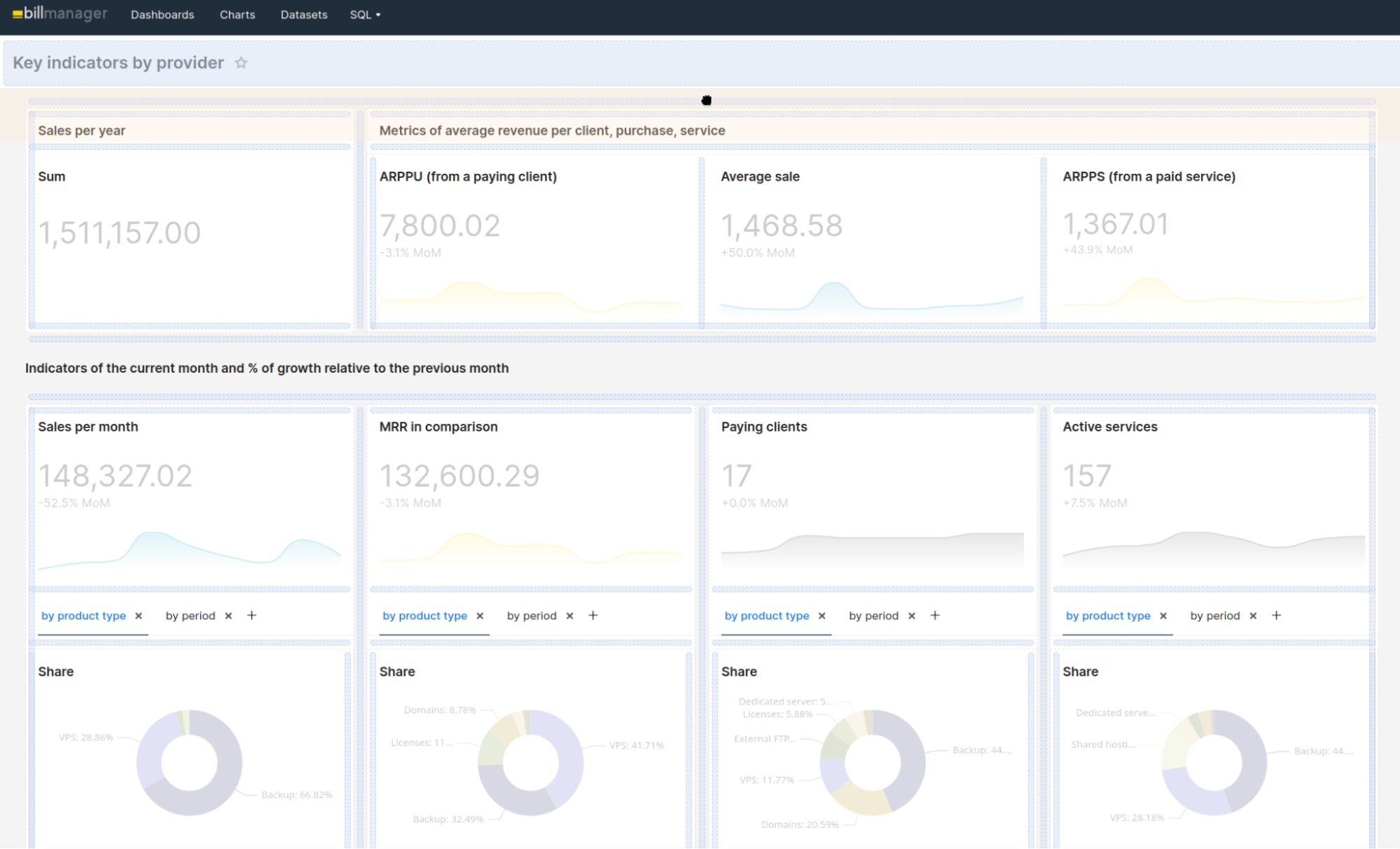Click the Paying clients value 17
Image resolution: width=1400 pixels, height=849 pixels.
[x=737, y=476]
